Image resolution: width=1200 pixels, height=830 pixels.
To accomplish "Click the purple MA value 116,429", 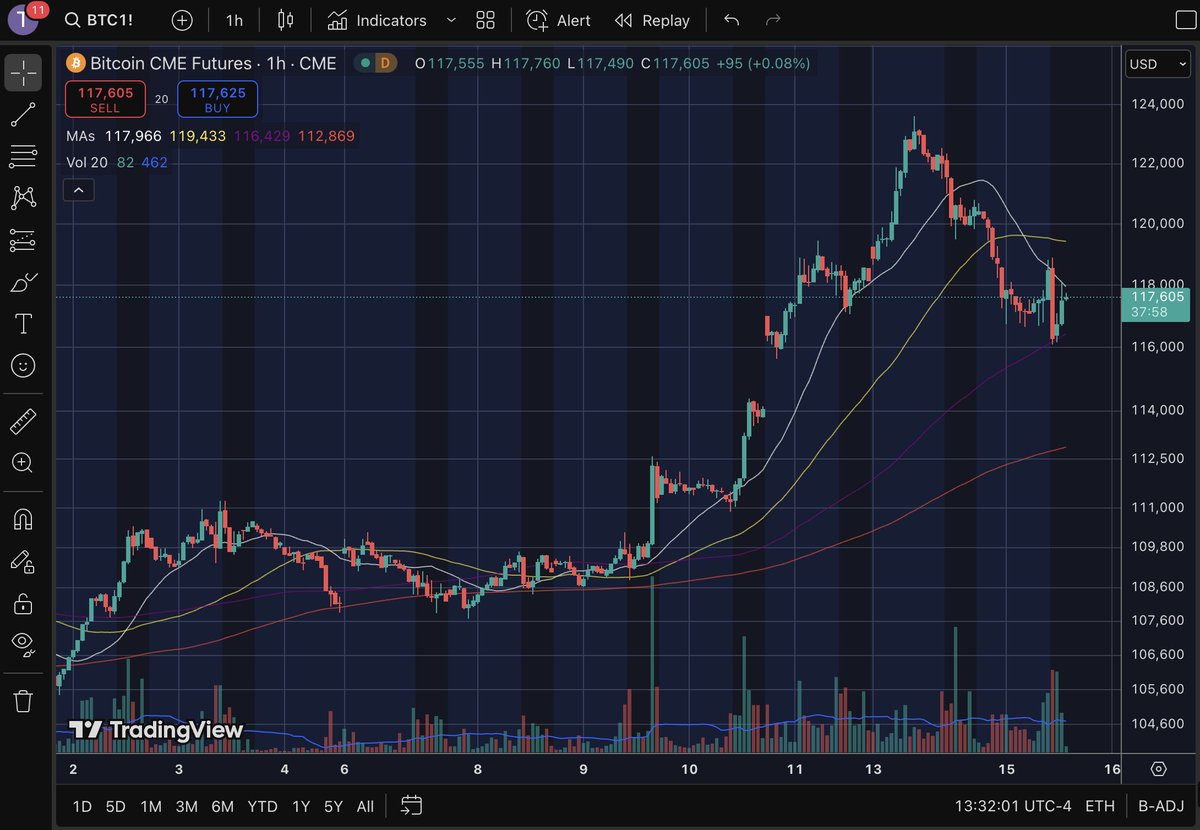I will (x=261, y=136).
